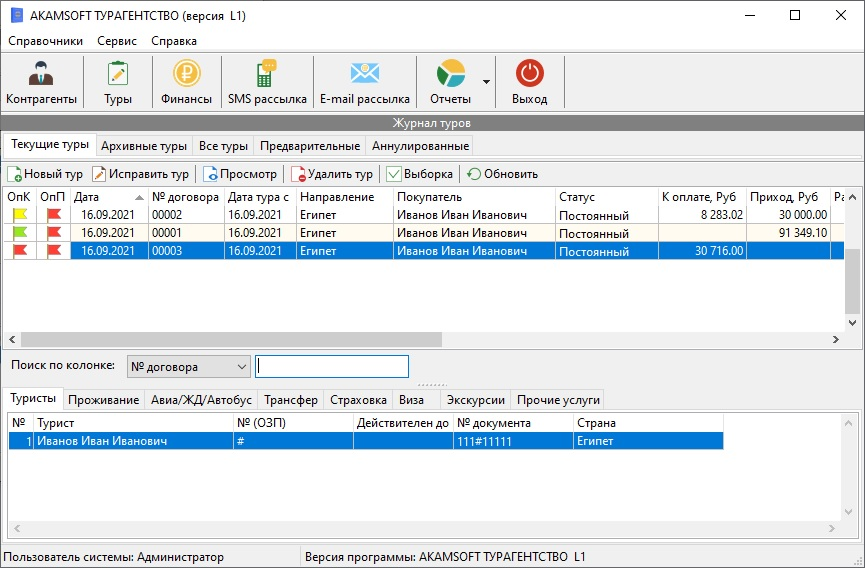Click Удалить тур in toolbar

pos(332,174)
